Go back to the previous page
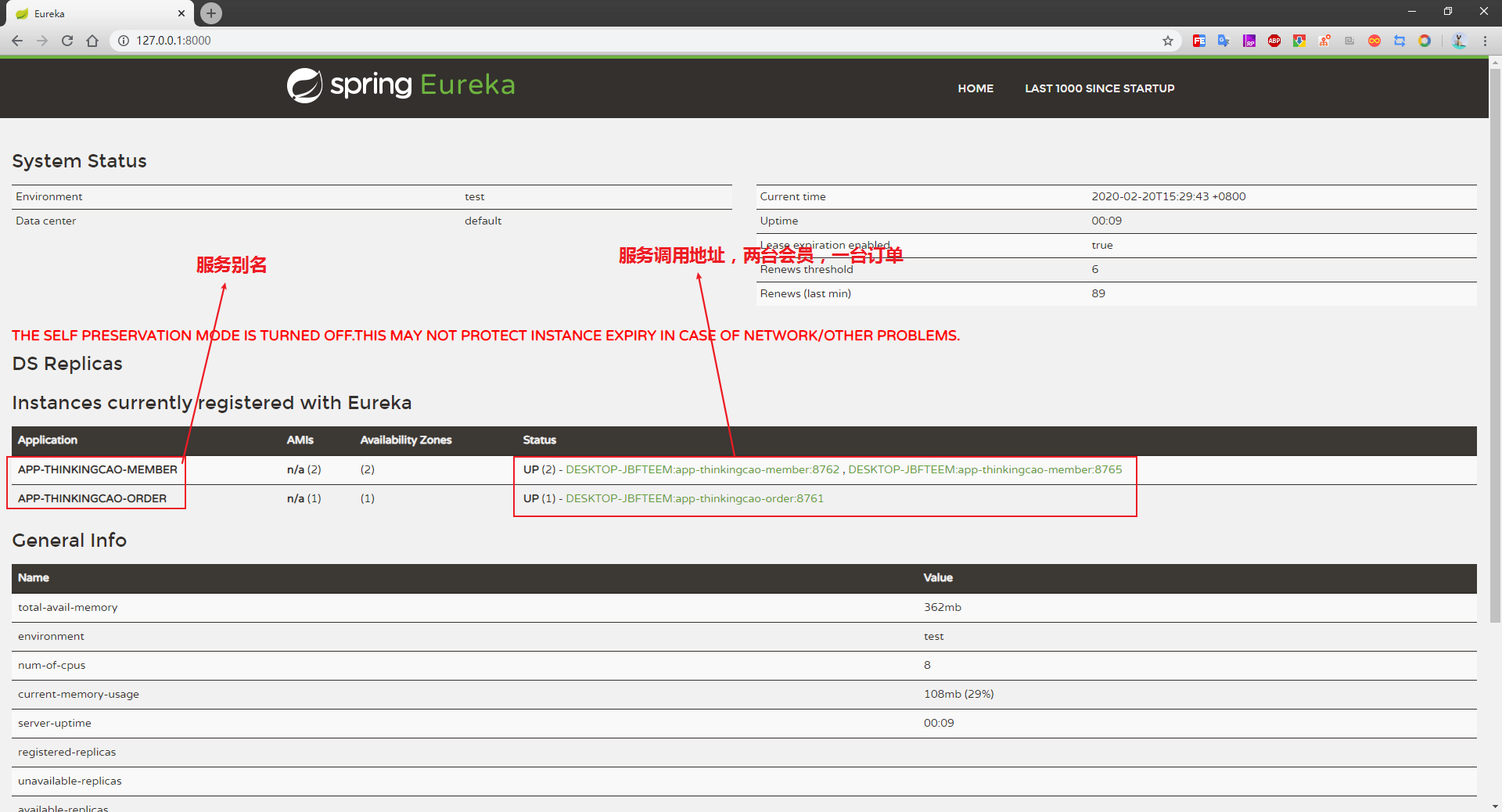The image size is (1502, 812). point(17,41)
